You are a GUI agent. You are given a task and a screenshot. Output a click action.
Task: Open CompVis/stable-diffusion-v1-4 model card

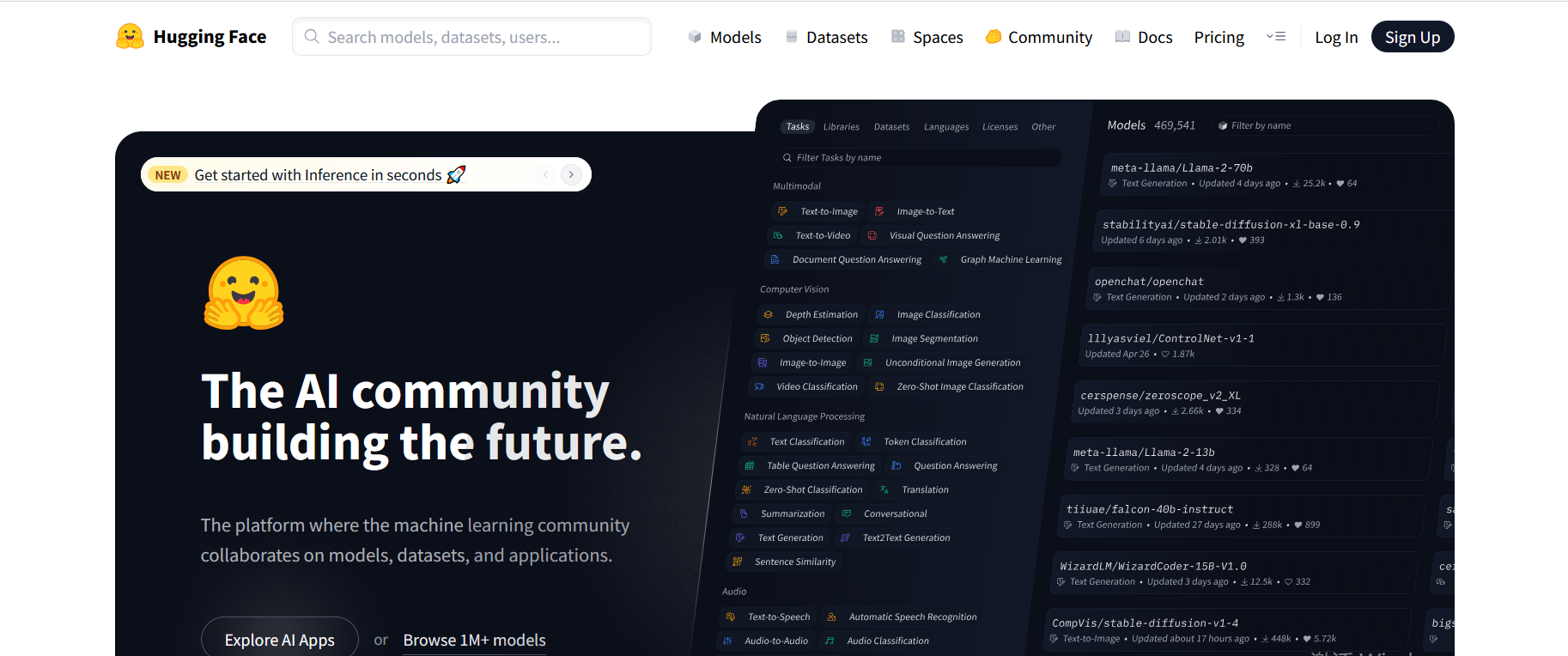point(1229,629)
